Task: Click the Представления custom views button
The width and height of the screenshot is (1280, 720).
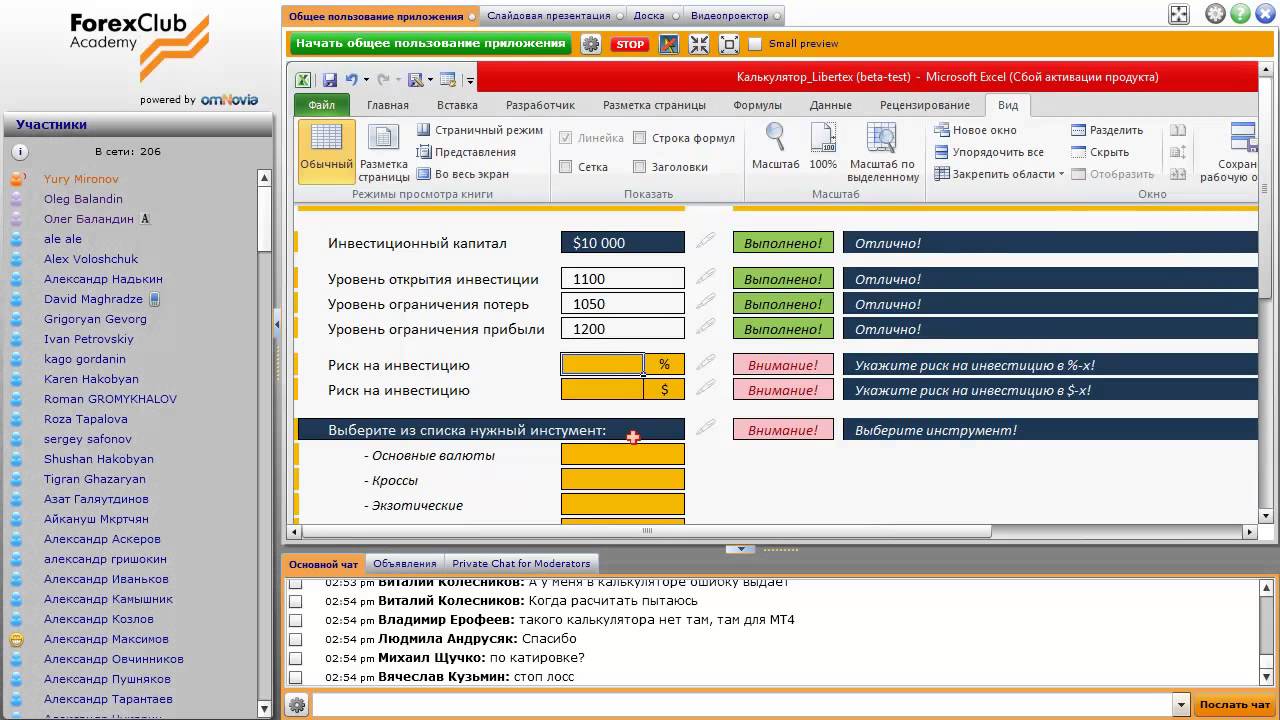Action: 466,152
